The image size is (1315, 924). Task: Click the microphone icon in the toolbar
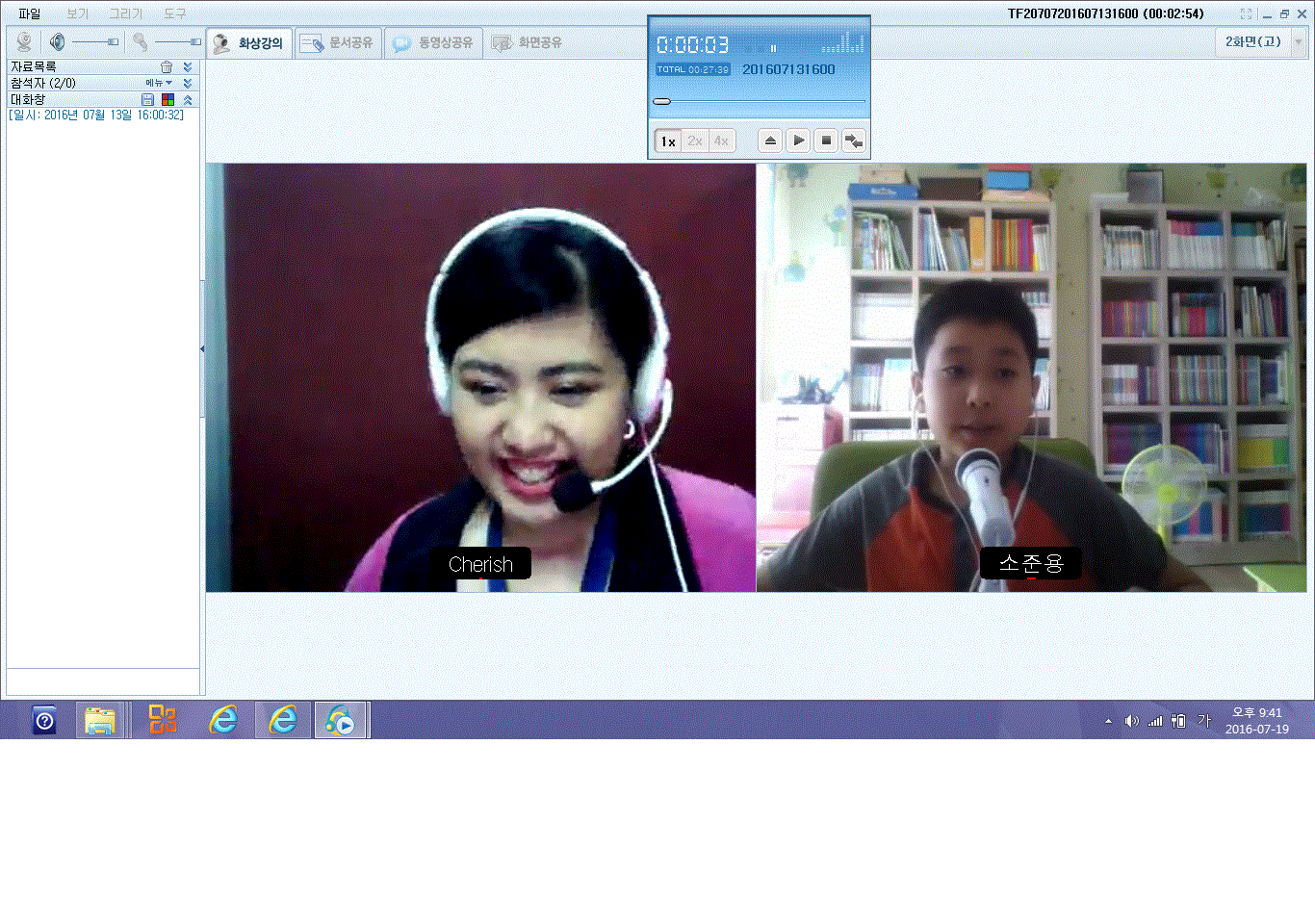(141, 42)
